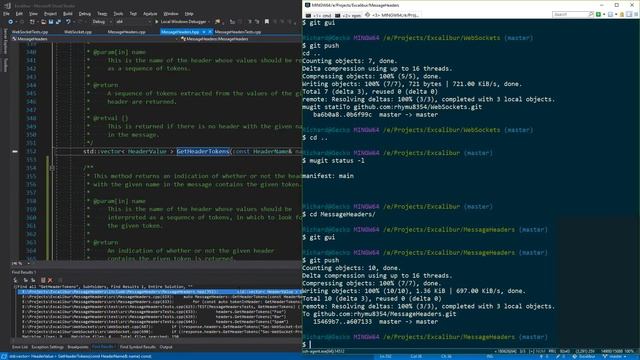Open the Edit menu in Visual Studio
Image resolution: width=640 pixels, height=360 pixels.
pos(19,14)
